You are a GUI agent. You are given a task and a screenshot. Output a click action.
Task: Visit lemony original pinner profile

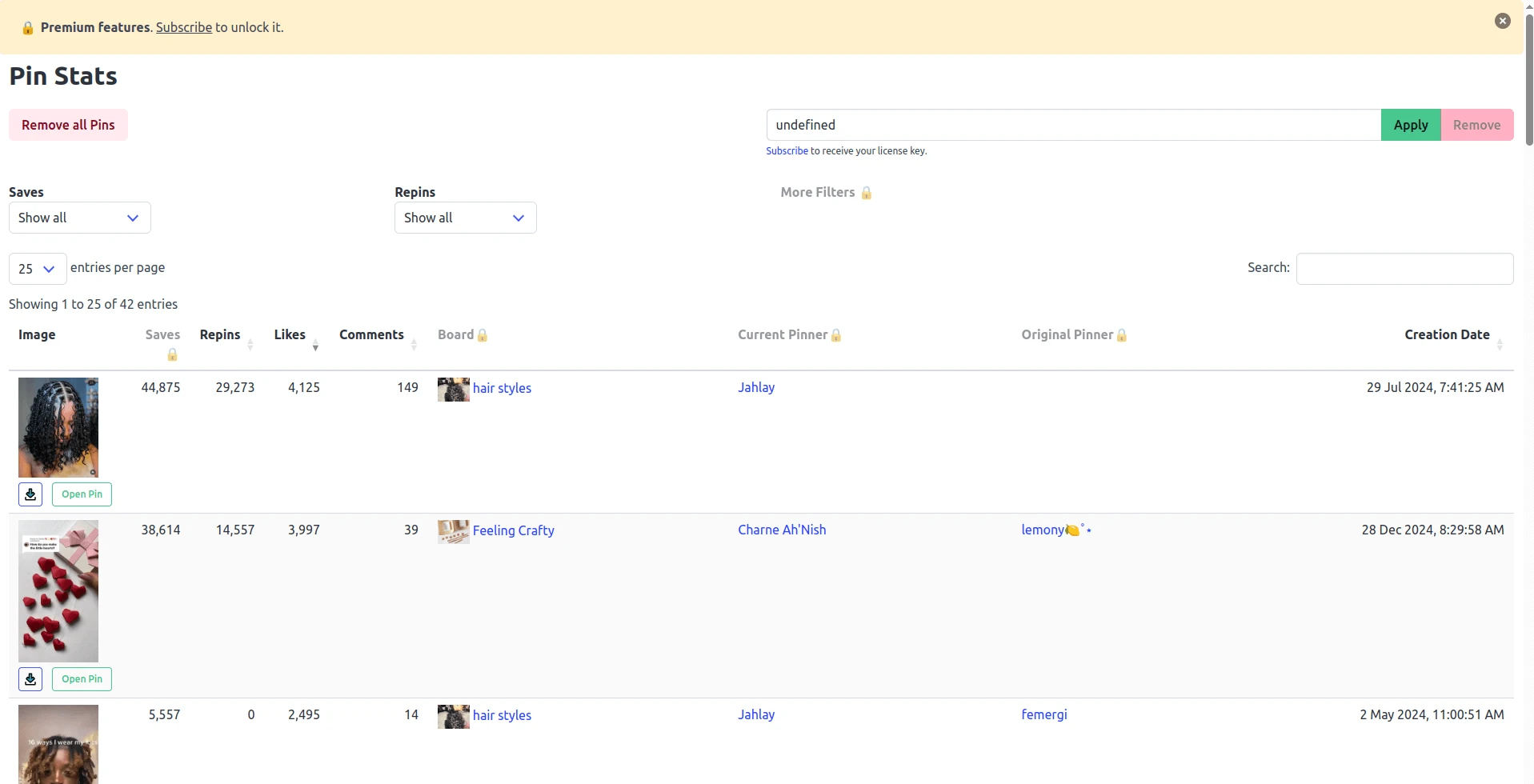coord(1056,530)
